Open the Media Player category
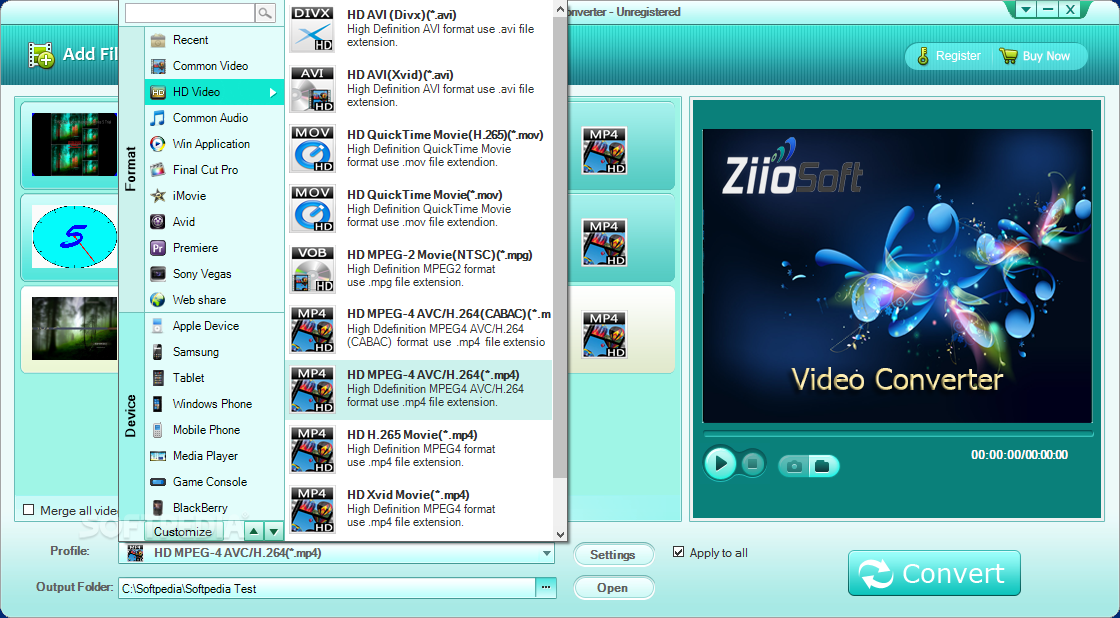Screen dimensions: 1120x618 pos(214,456)
